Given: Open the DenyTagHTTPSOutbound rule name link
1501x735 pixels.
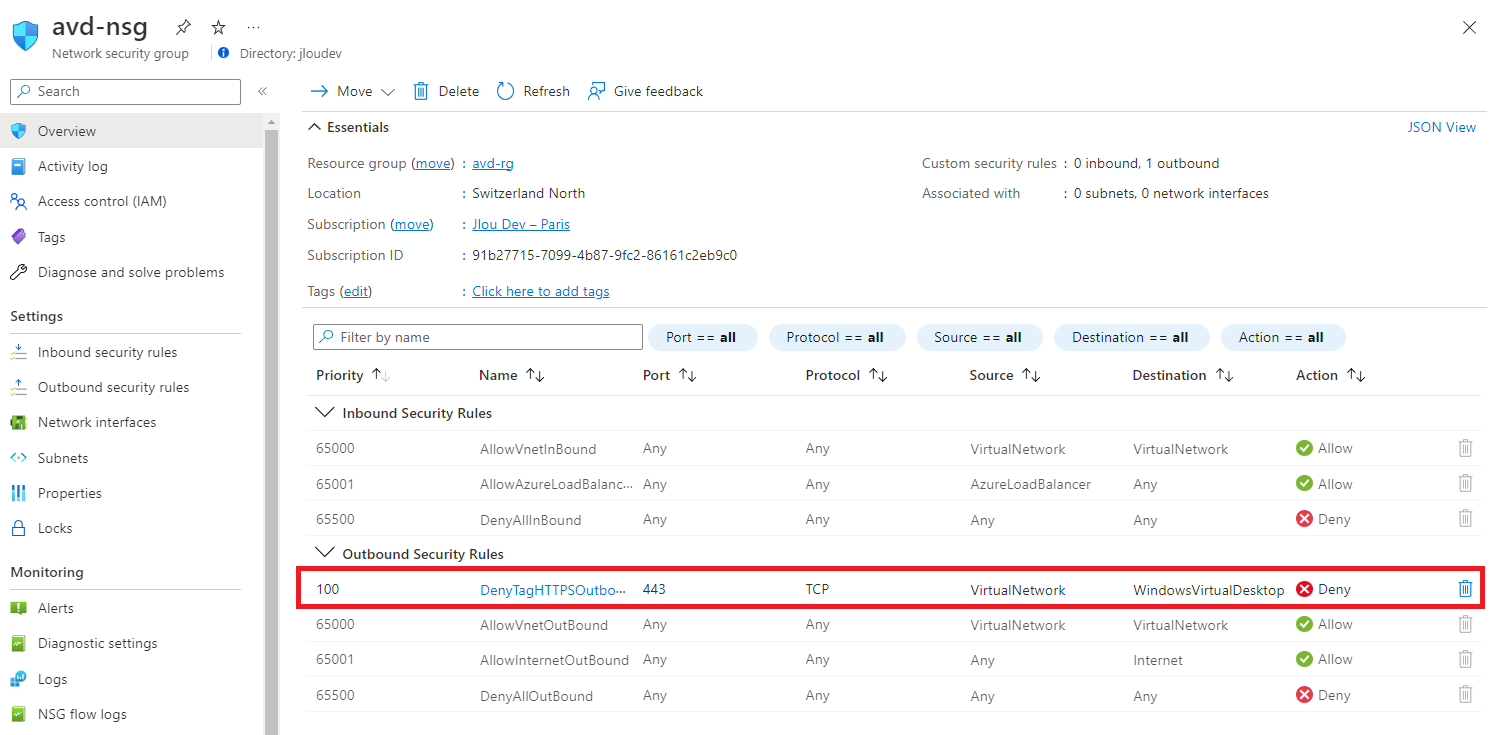Looking at the screenshot, I should pos(553,589).
